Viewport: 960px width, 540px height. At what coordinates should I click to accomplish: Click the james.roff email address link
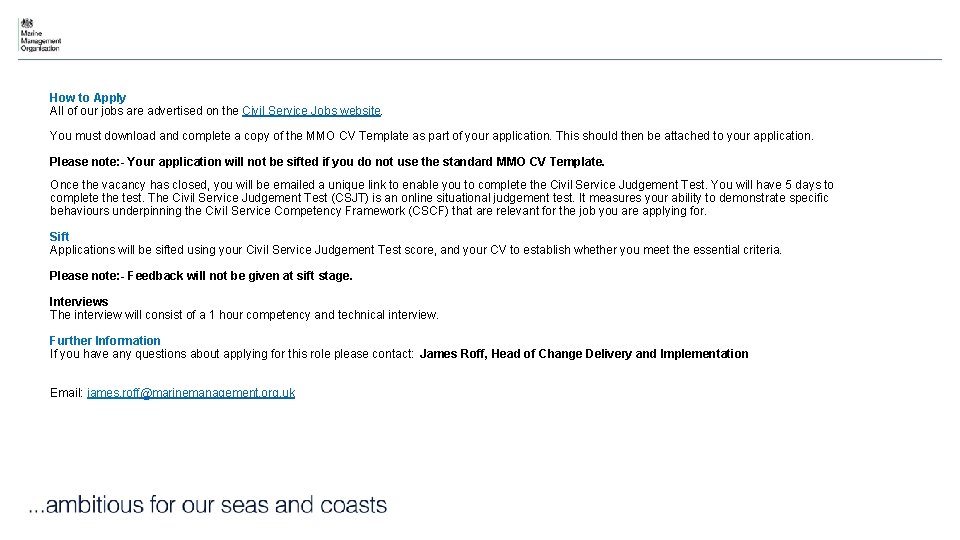(x=191, y=393)
